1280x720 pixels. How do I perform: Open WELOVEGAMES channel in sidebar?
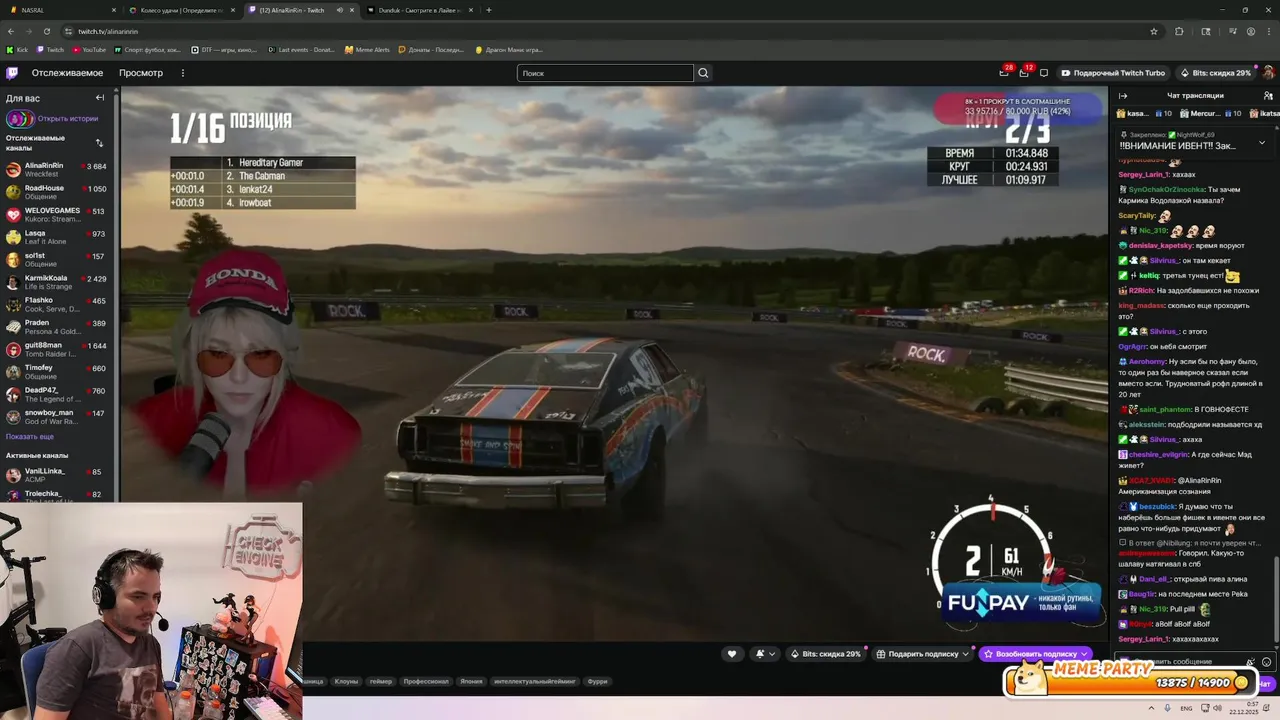click(58, 215)
